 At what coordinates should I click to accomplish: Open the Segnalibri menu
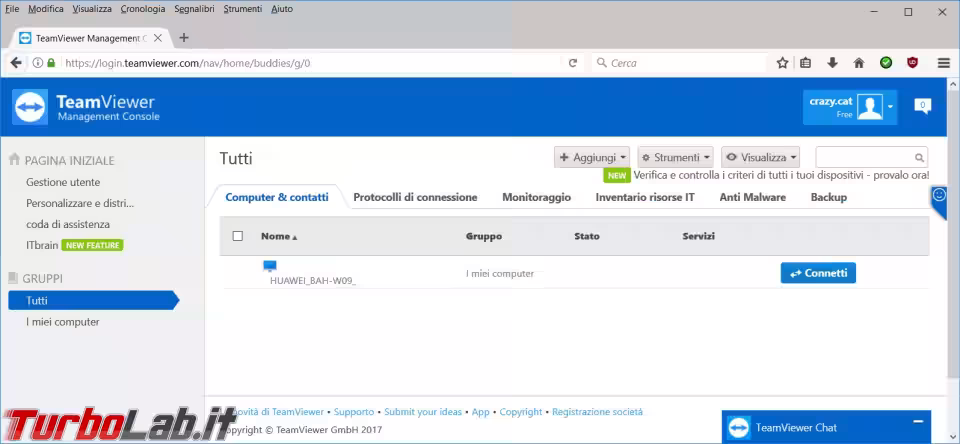point(194,9)
